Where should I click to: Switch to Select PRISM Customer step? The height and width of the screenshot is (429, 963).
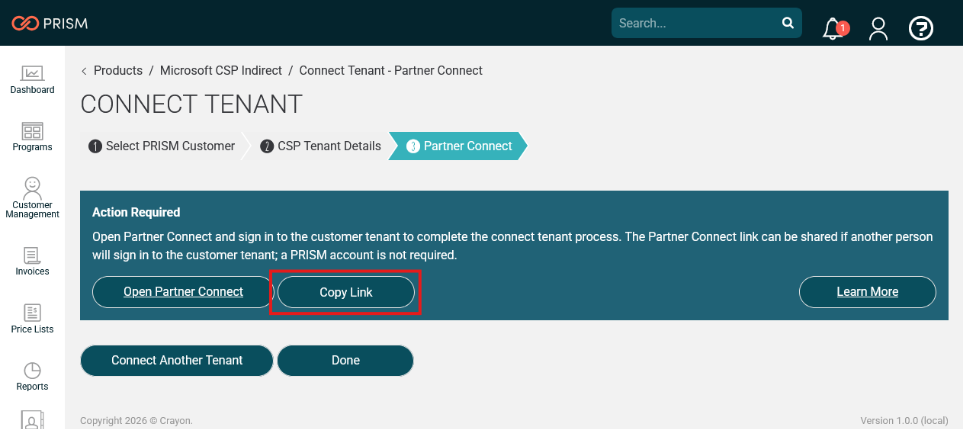pos(161,146)
